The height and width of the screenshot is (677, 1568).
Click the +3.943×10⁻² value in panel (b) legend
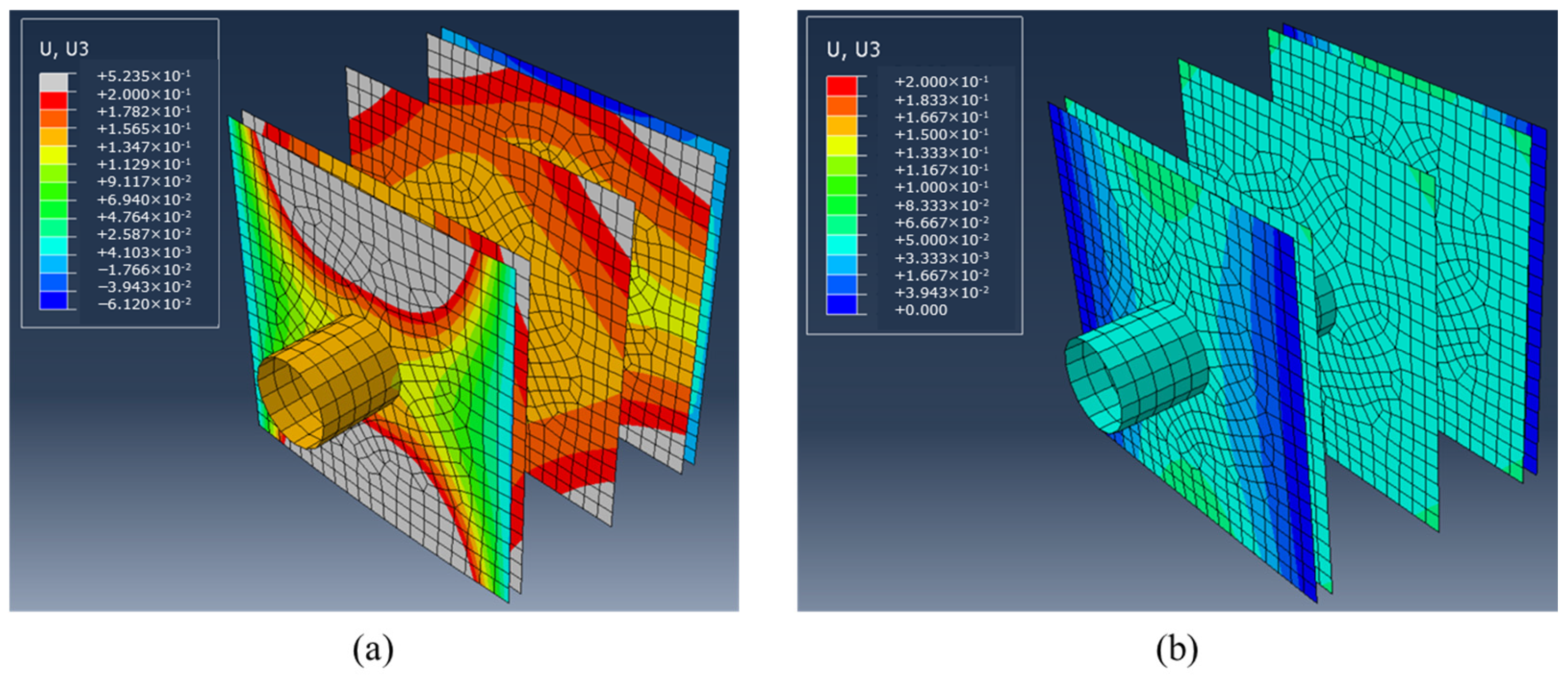click(x=941, y=292)
